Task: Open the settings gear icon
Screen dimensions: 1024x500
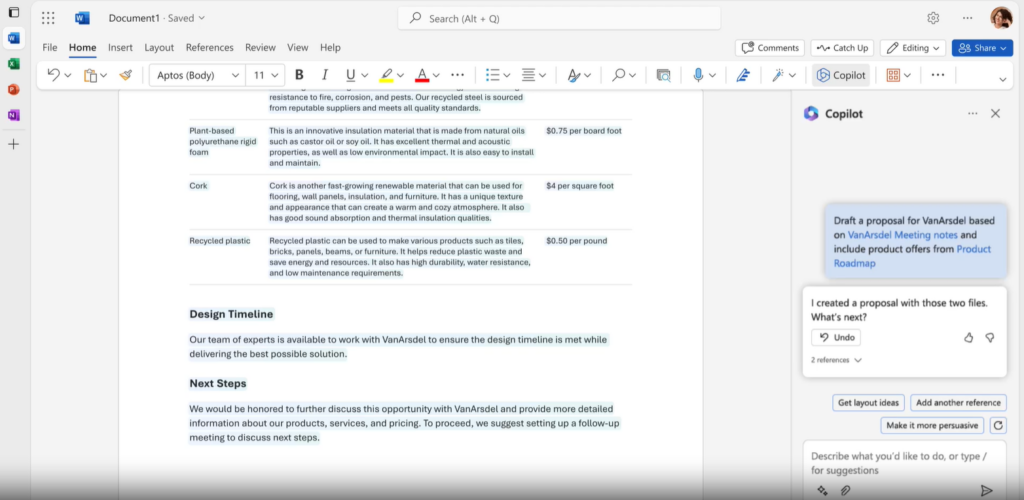Action: (933, 18)
